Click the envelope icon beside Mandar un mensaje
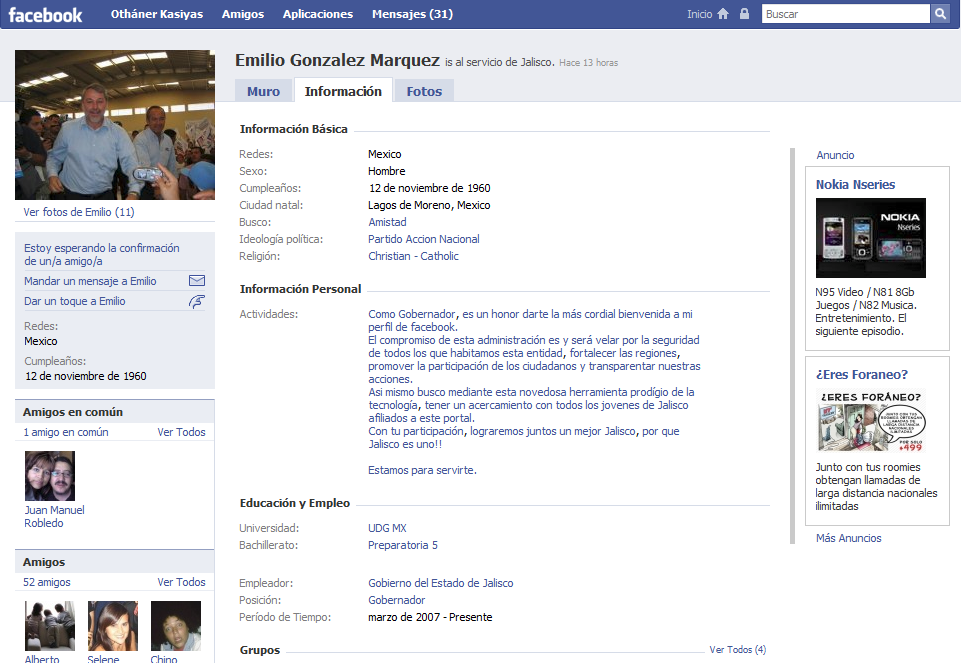Screen dimensions: 961x663 click(196, 281)
